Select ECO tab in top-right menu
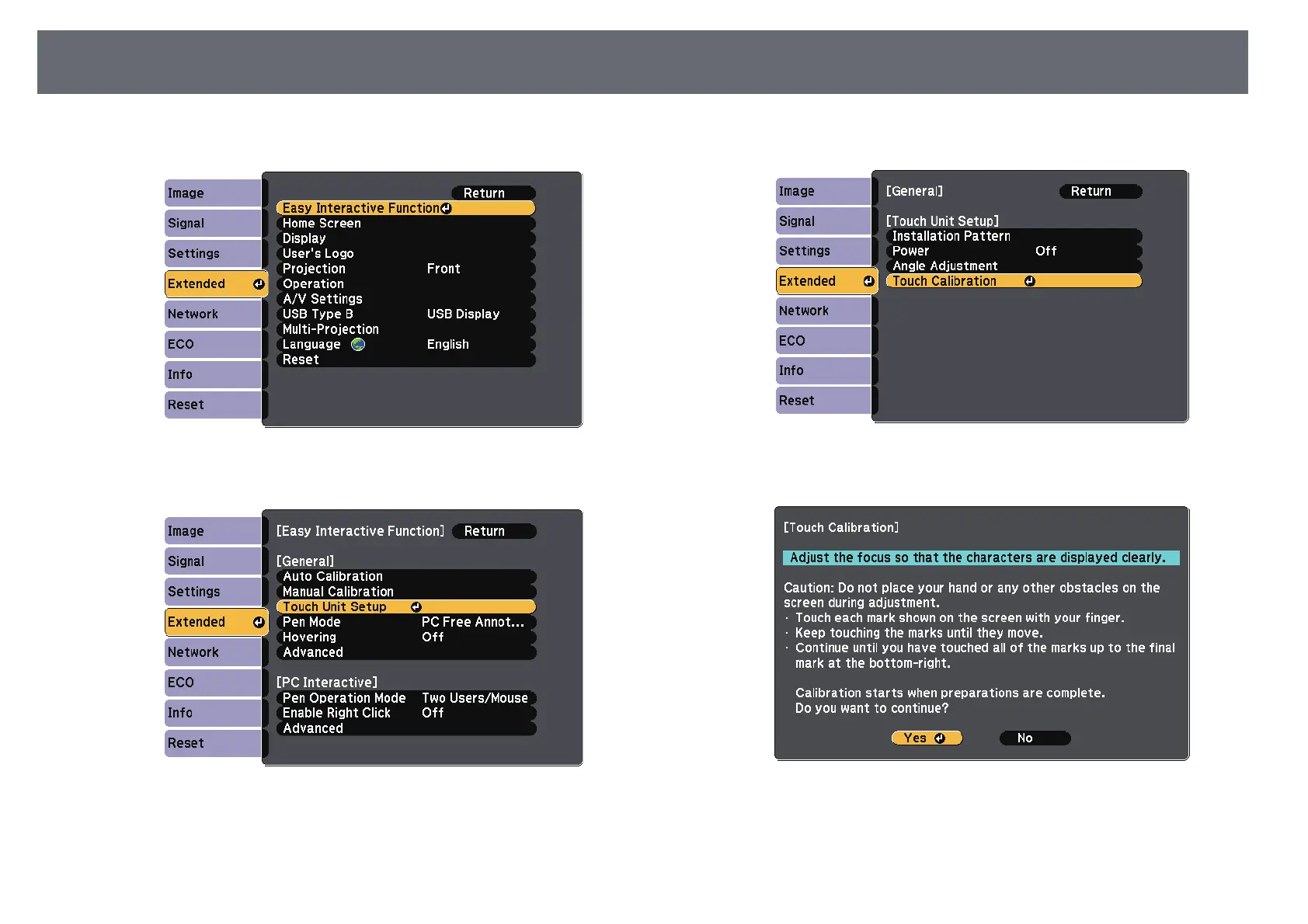Viewport: 1308px width, 924px height. (x=824, y=341)
